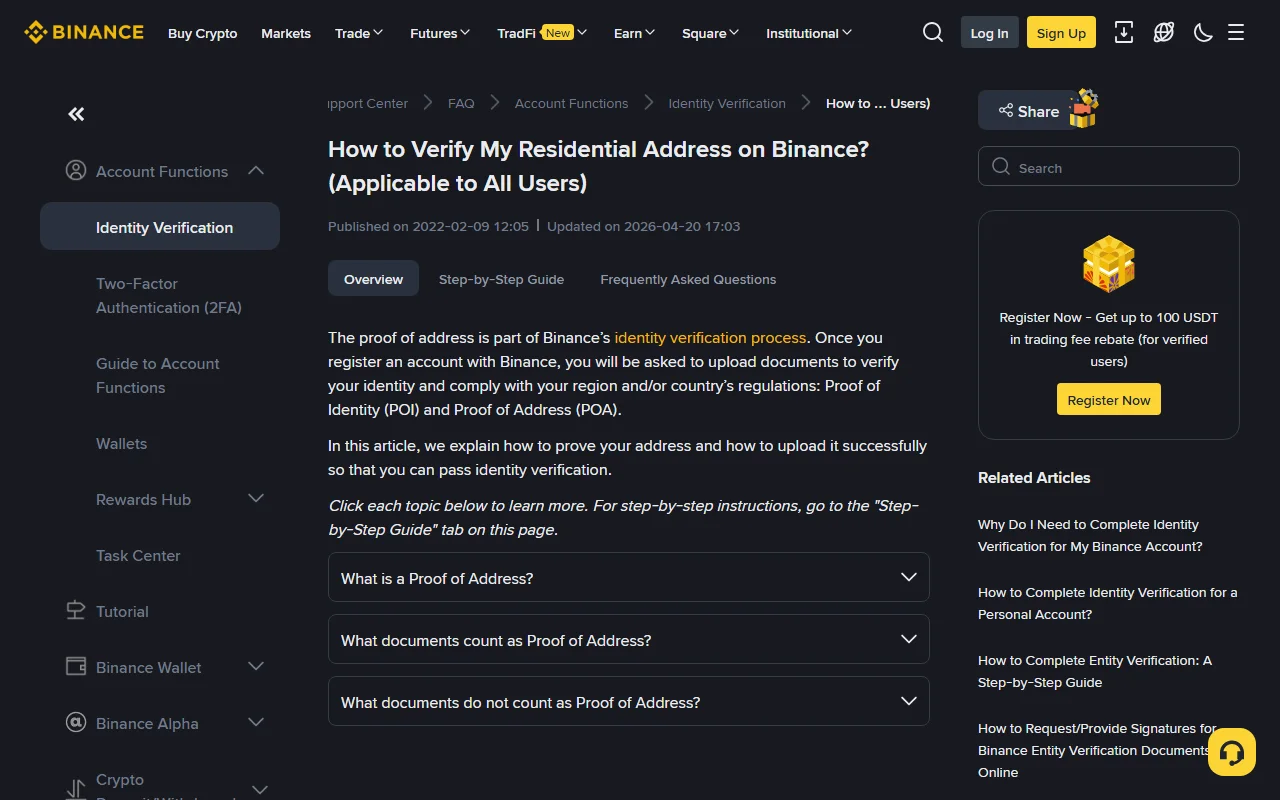The image size is (1280, 800).
Task: Click the article Search input field
Action: click(1109, 167)
